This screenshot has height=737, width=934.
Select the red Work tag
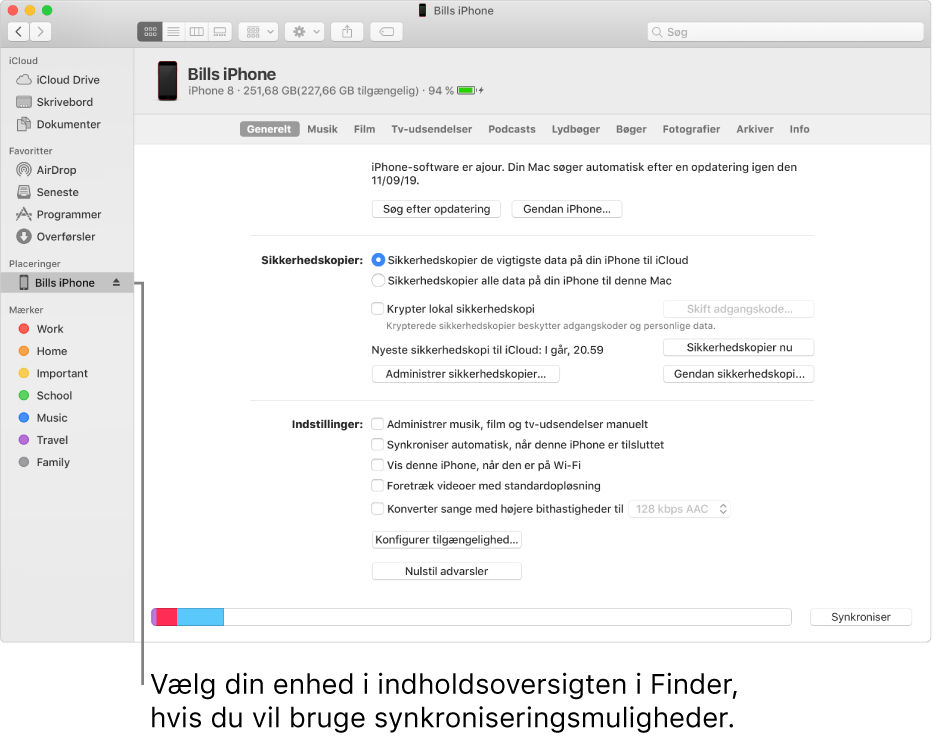24,329
